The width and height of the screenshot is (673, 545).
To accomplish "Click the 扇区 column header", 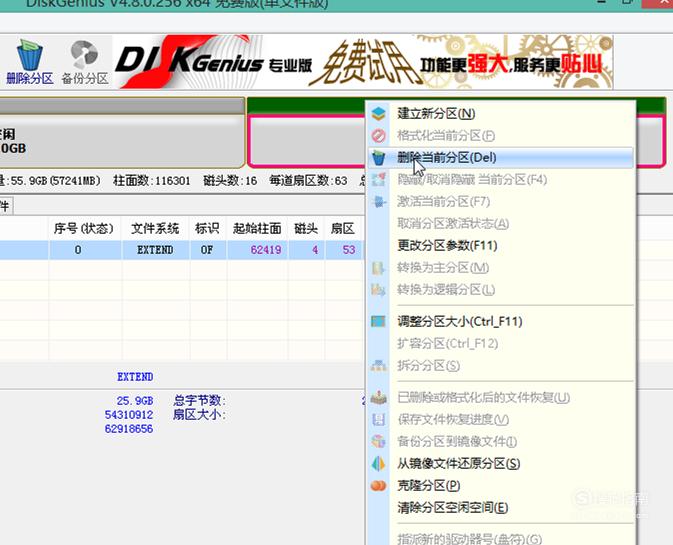I will point(343,228).
